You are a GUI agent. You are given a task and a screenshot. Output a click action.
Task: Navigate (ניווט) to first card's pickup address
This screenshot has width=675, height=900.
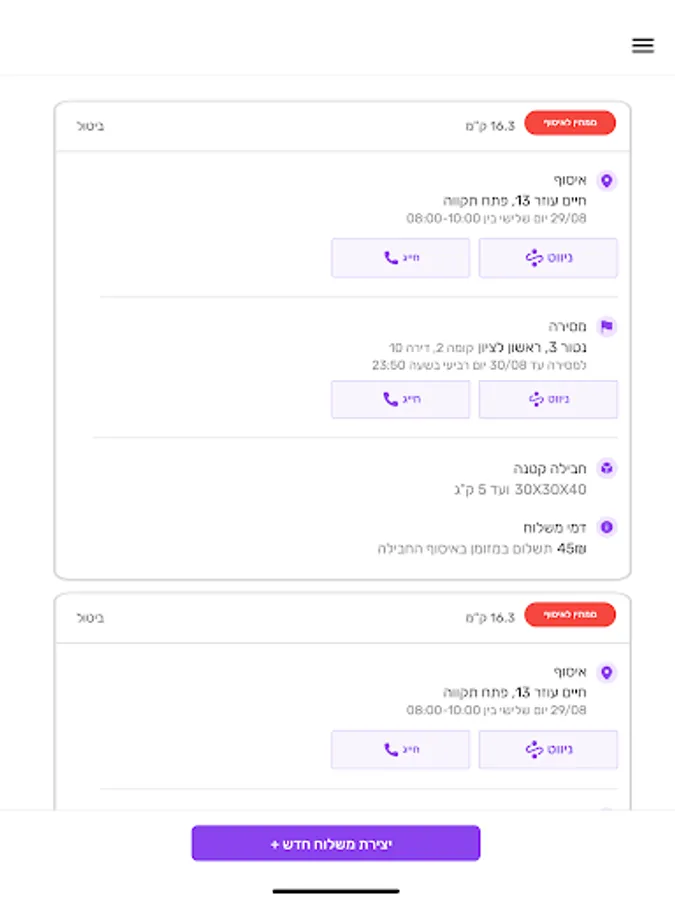point(548,258)
